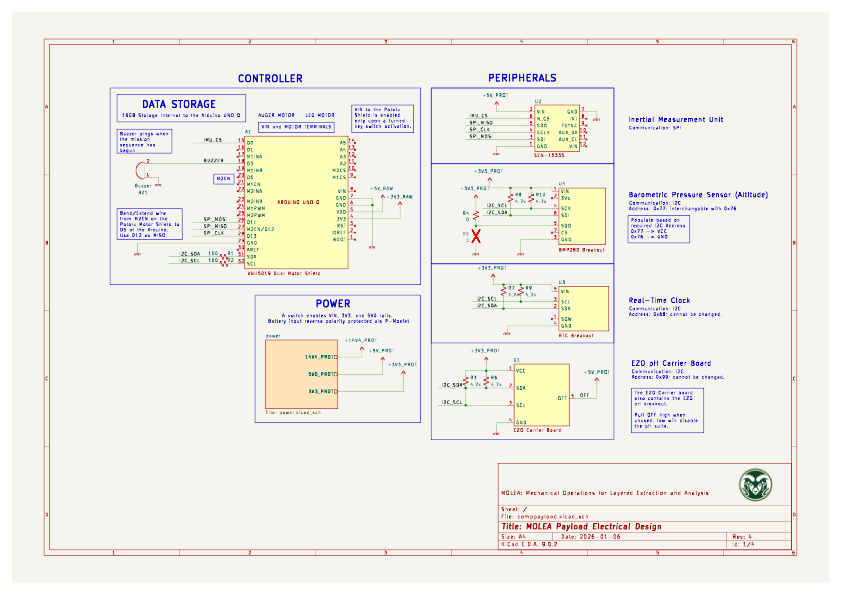Click the buzzer BZ1 symbol
841x595 pixels.
click(142, 171)
